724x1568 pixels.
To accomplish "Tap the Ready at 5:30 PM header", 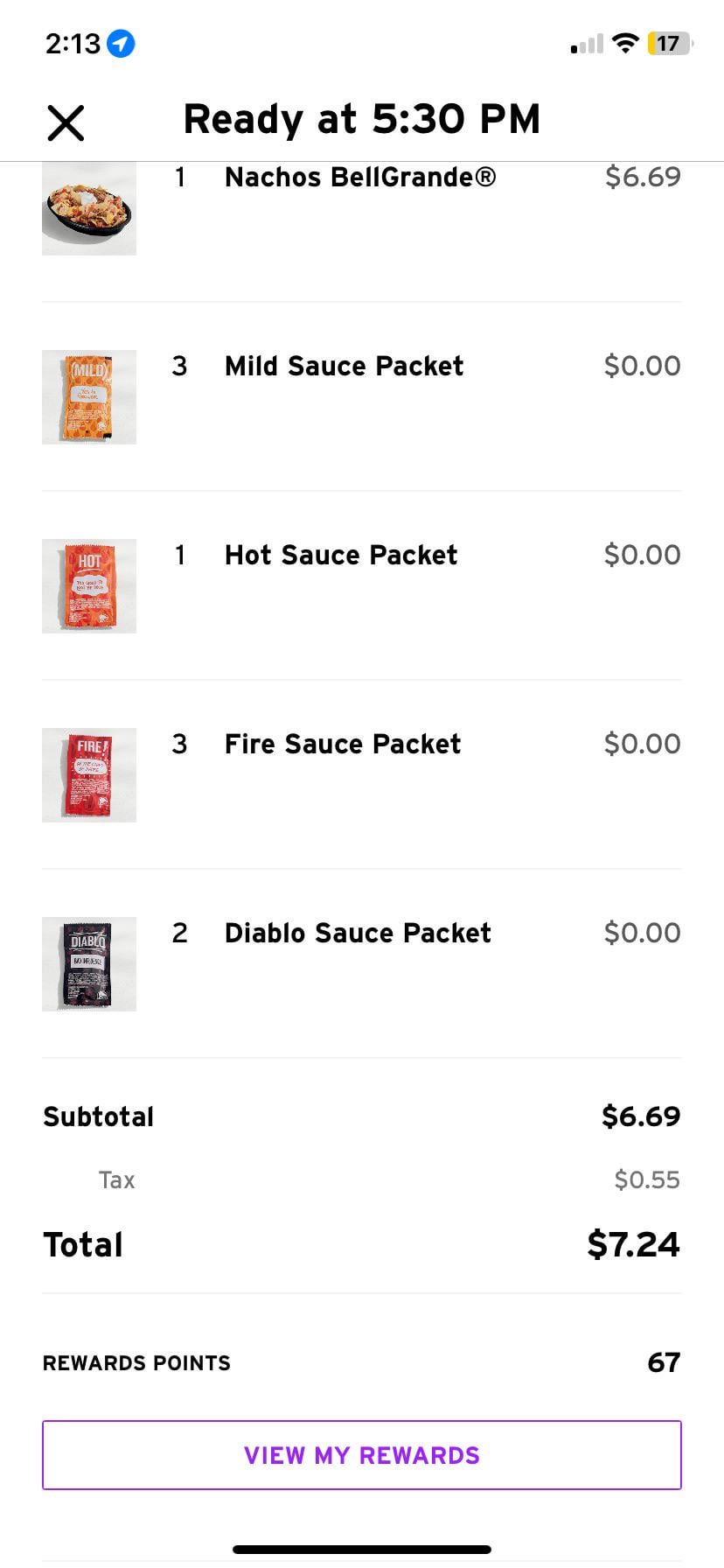I will click(362, 119).
